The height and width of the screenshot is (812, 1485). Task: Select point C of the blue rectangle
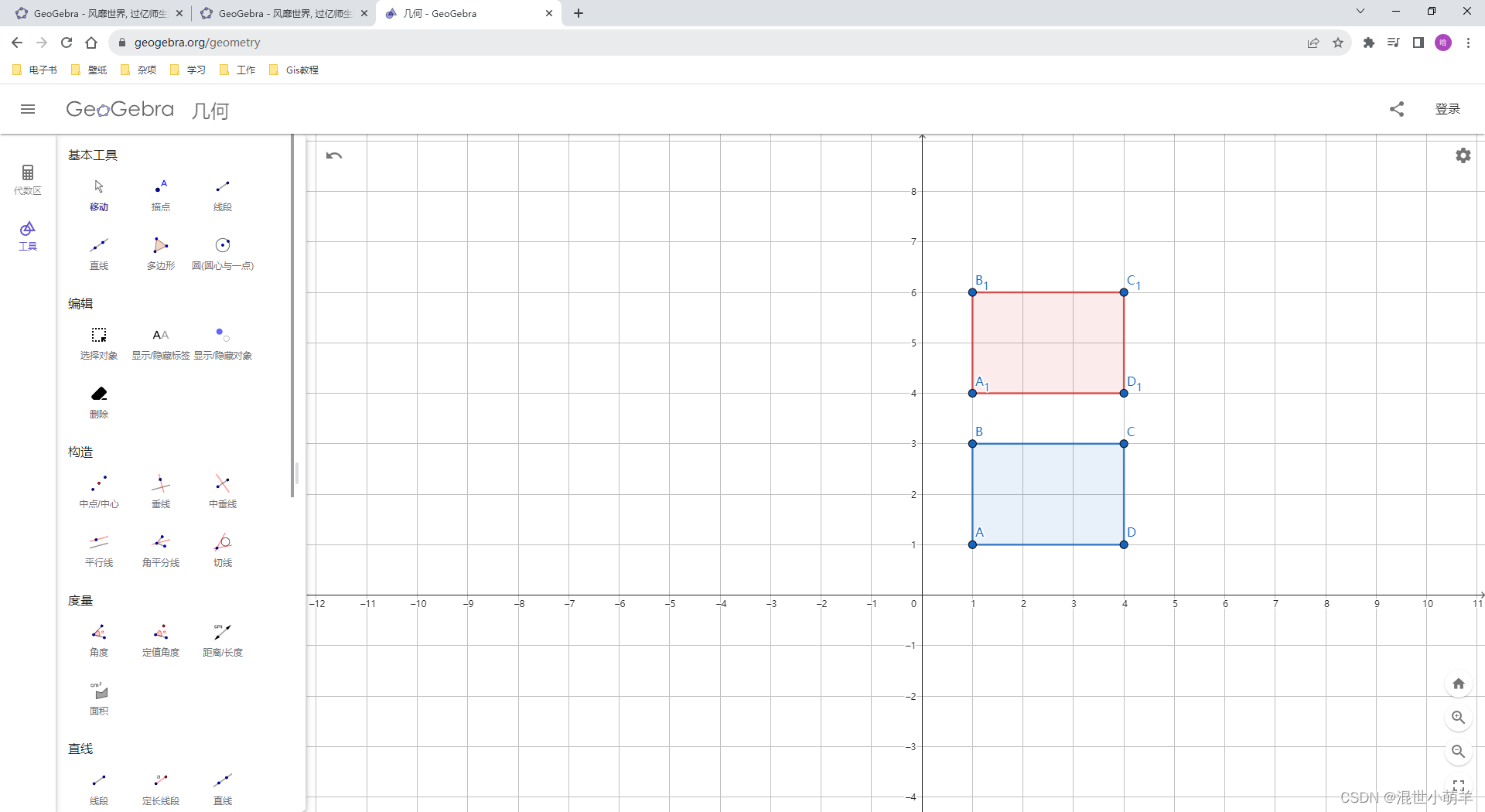coord(1124,444)
